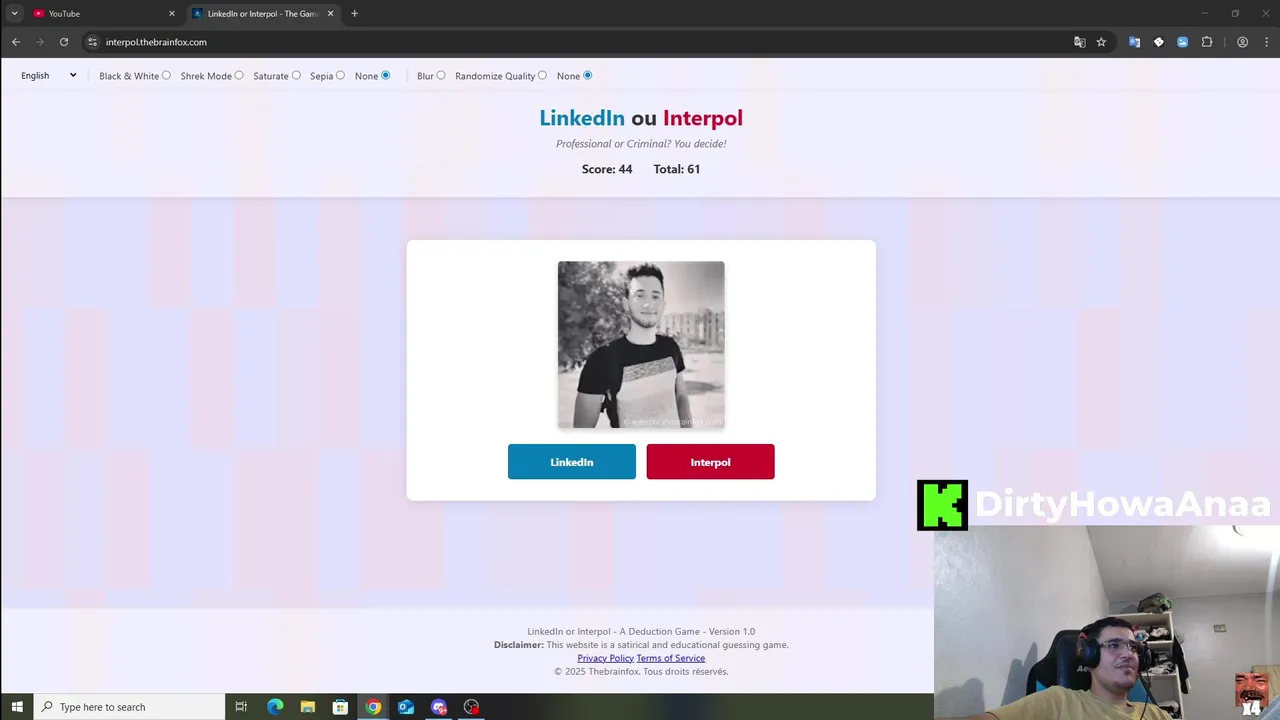Click the address bar URL field
Screen dimensions: 1280x720
(x=580, y=42)
